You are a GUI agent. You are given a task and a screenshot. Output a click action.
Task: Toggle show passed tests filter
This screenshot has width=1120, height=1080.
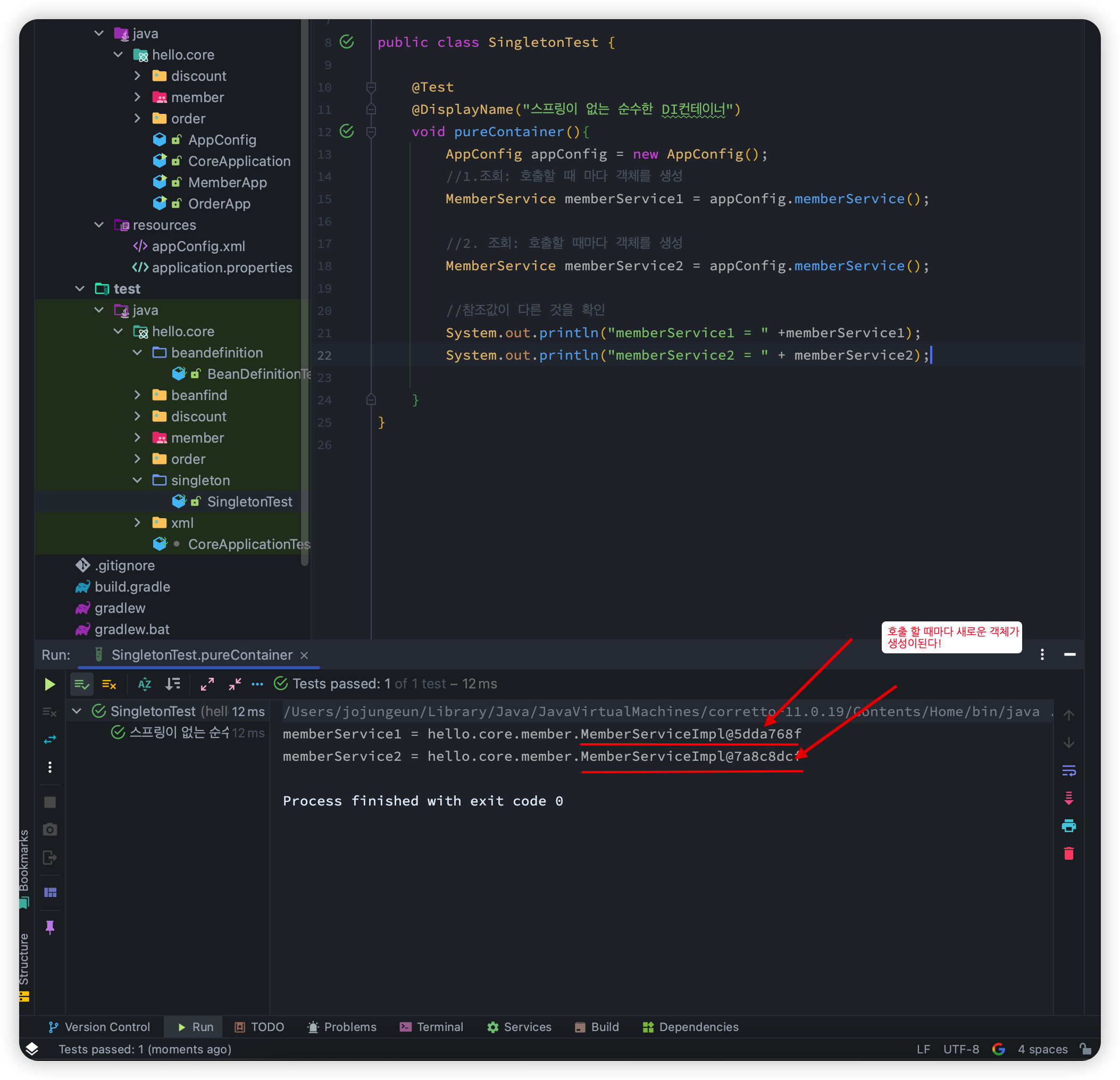[82, 684]
